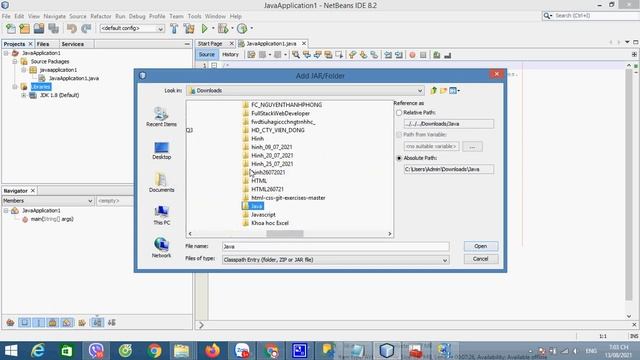Image resolution: width=640 pixels, height=360 pixels.
Task: Open Internet Explorer from the taskbar
Action: [38, 351]
